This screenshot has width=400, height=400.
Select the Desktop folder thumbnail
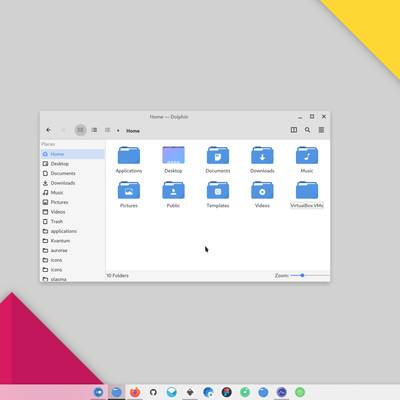173,155
